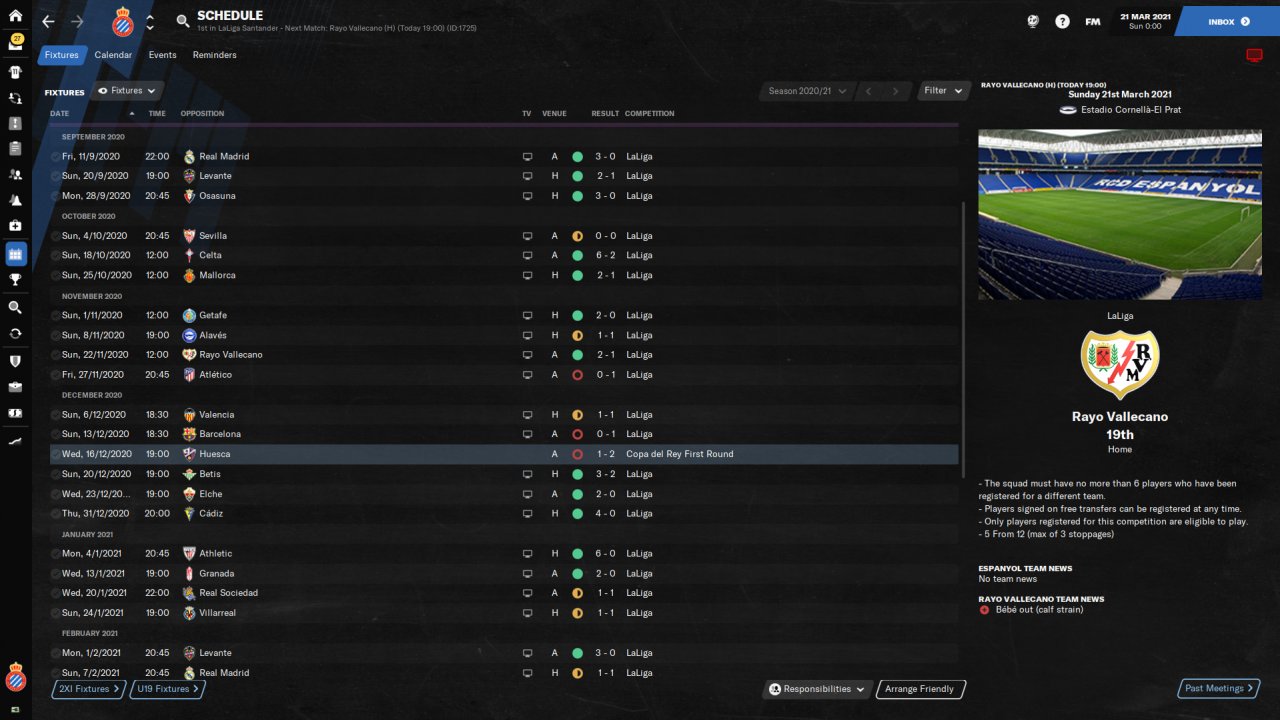Open the Squad shirt icon in sidebar
This screenshot has height=720, width=1280.
click(15, 72)
